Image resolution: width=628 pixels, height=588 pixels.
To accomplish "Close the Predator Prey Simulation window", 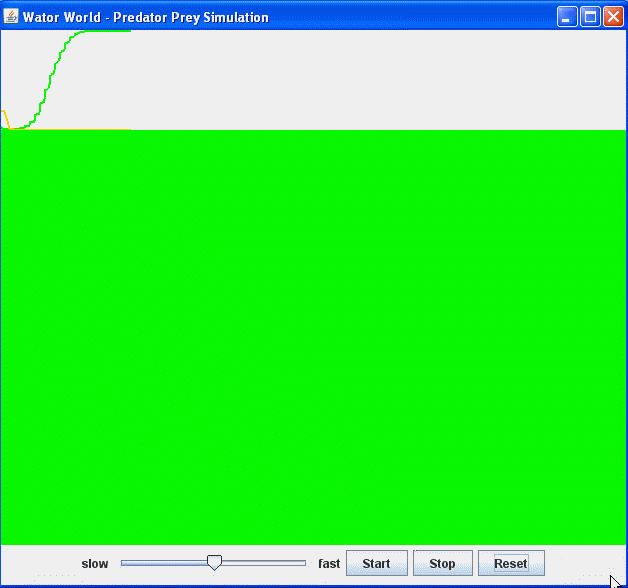I will click(612, 17).
